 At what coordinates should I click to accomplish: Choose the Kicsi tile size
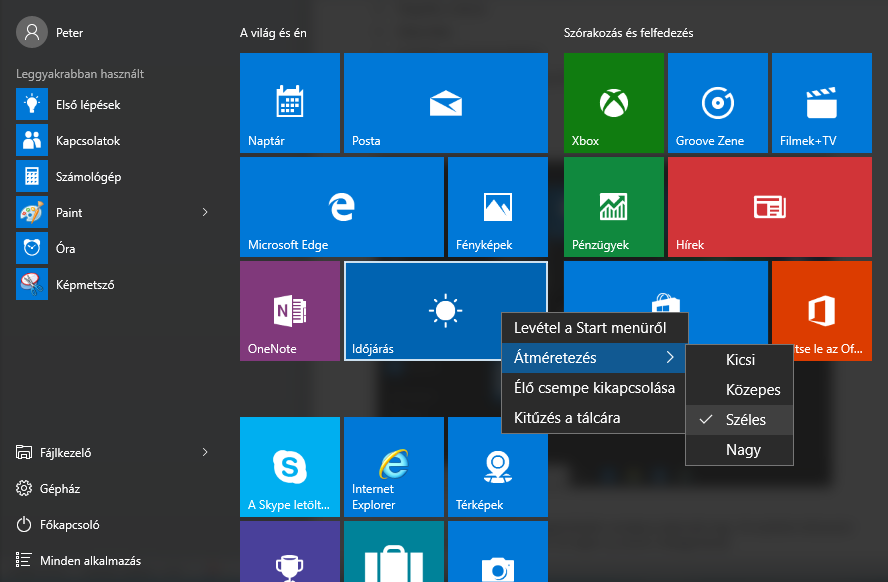[740, 360]
